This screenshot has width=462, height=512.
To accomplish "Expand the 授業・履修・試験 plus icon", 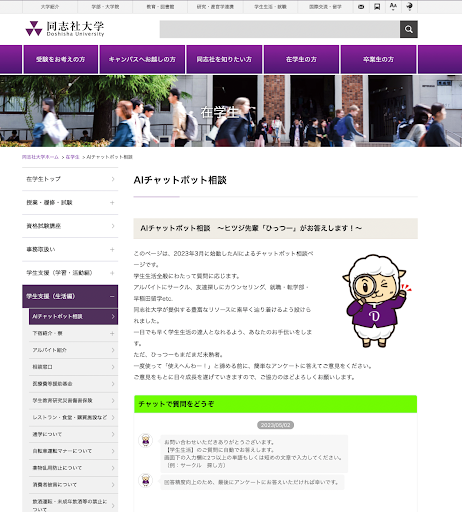I will [x=112, y=202].
